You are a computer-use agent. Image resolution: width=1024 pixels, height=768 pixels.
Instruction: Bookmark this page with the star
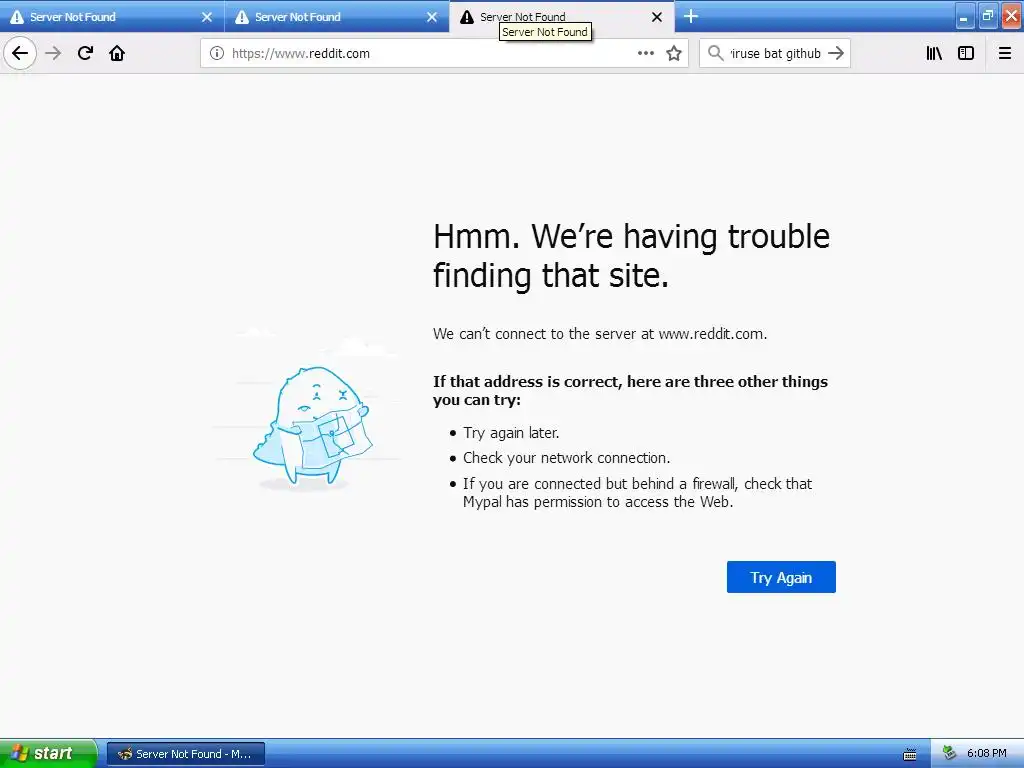tap(674, 53)
